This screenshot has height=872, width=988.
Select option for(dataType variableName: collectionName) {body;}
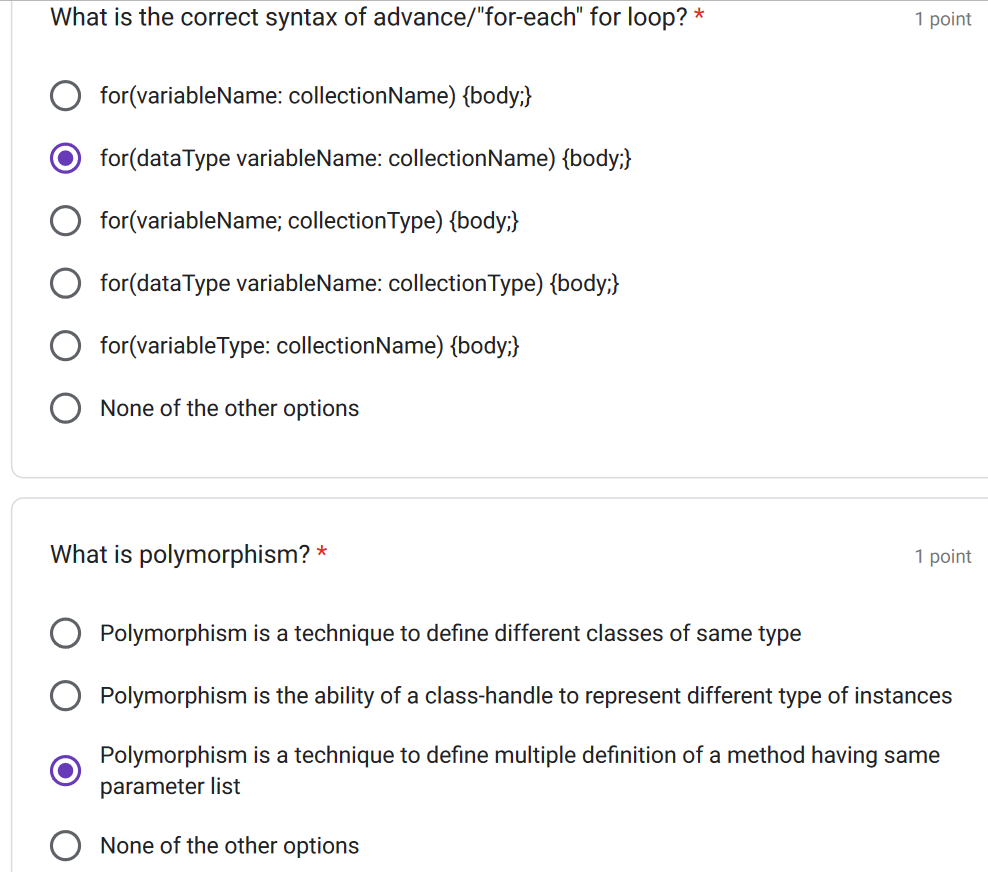[x=65, y=158]
